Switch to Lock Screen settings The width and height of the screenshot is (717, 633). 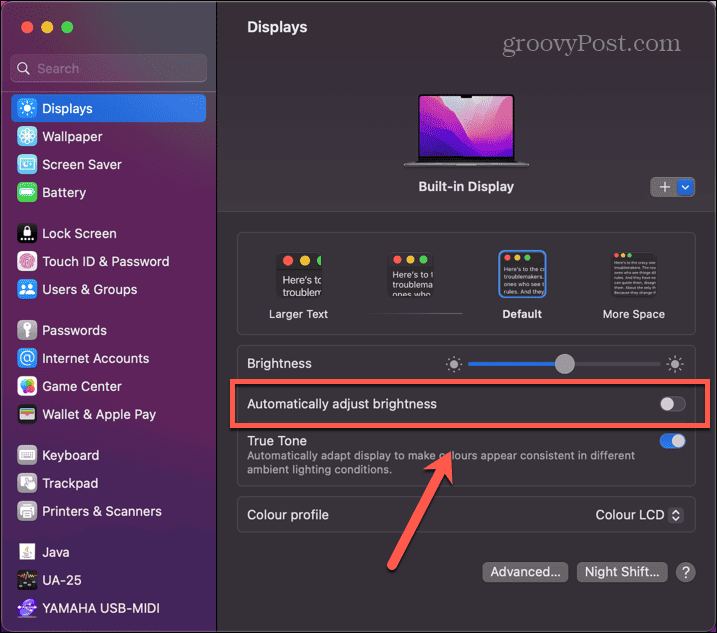point(108,233)
